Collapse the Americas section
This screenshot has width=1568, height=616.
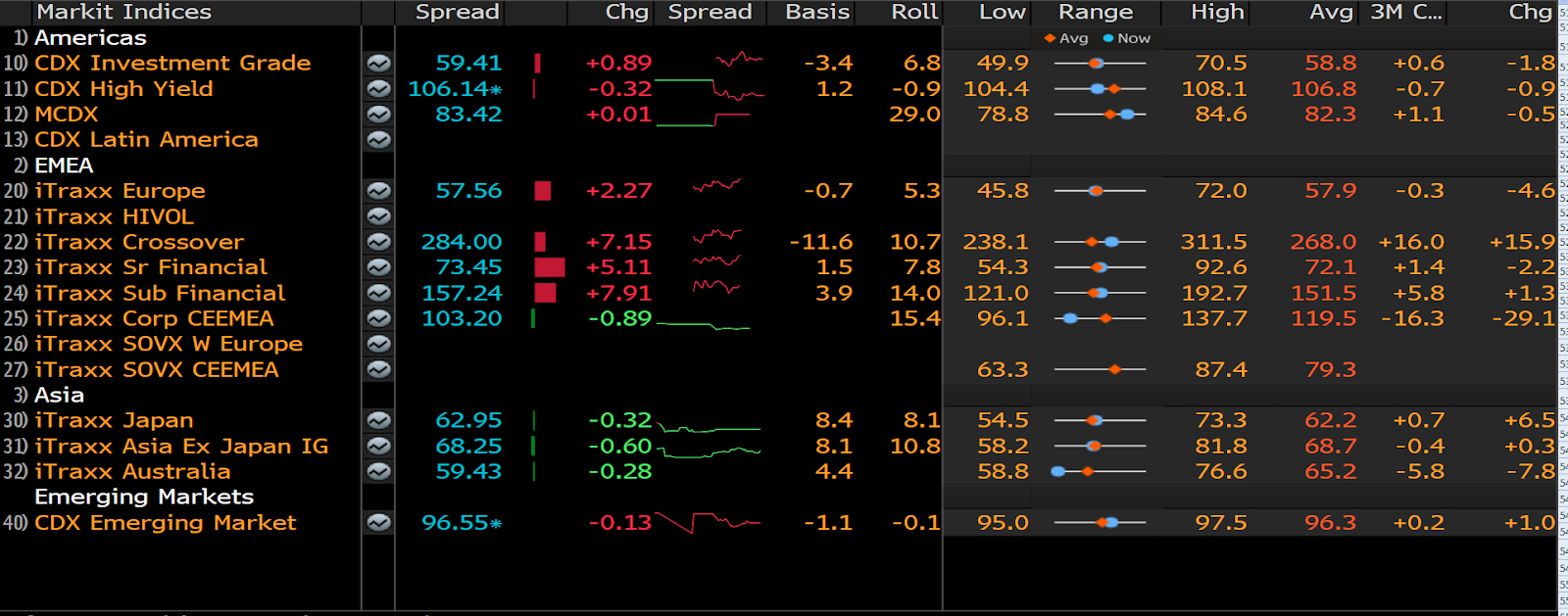pos(90,37)
